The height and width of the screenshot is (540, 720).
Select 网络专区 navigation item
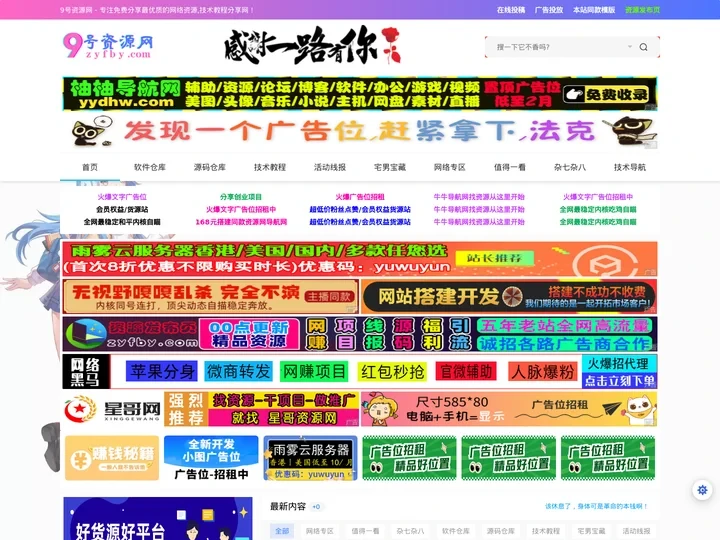450,167
